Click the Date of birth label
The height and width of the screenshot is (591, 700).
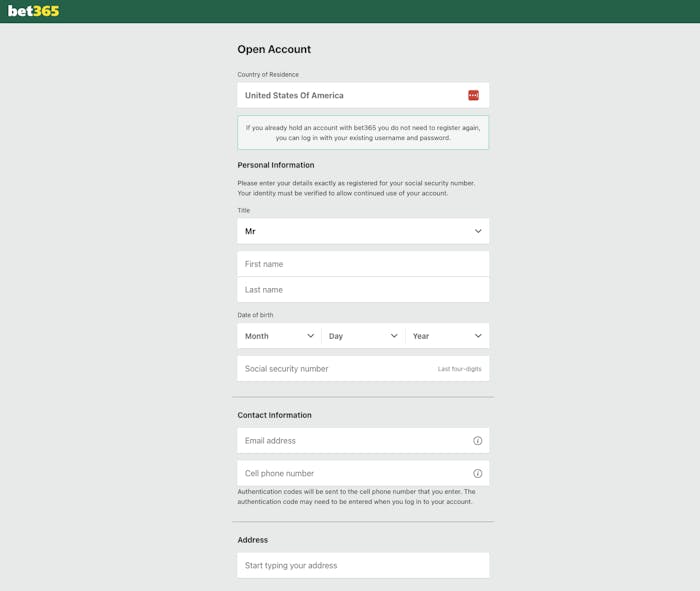[255, 315]
